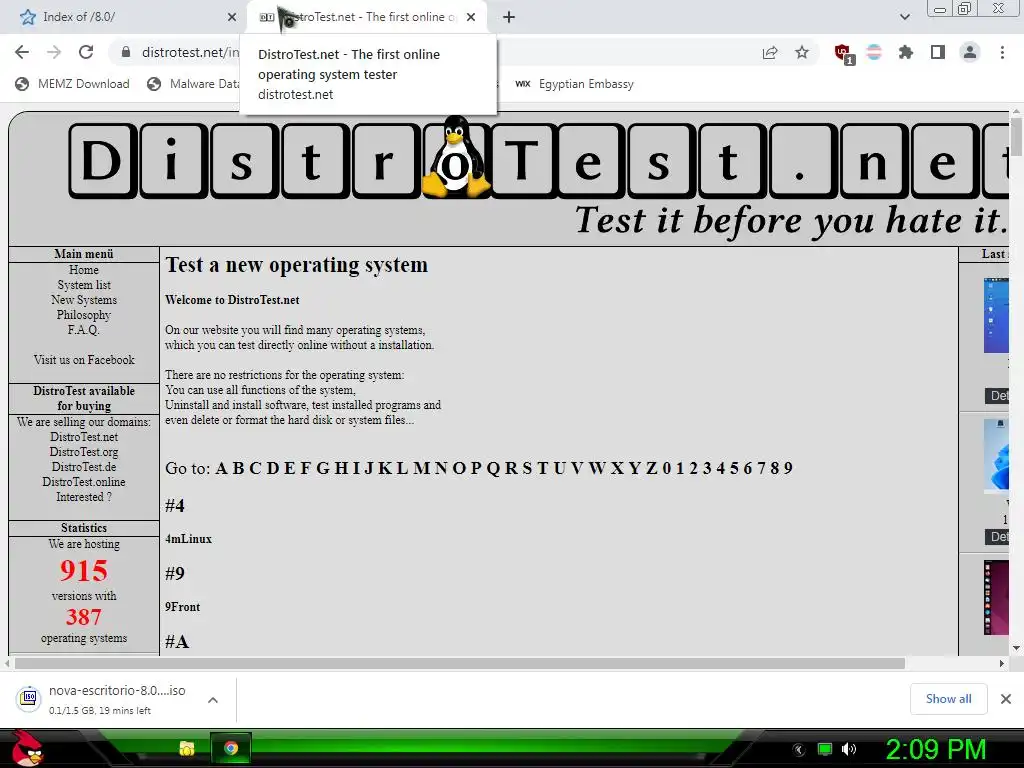
Task: Expand the hidden tray icons arrow
Action: [799, 750]
